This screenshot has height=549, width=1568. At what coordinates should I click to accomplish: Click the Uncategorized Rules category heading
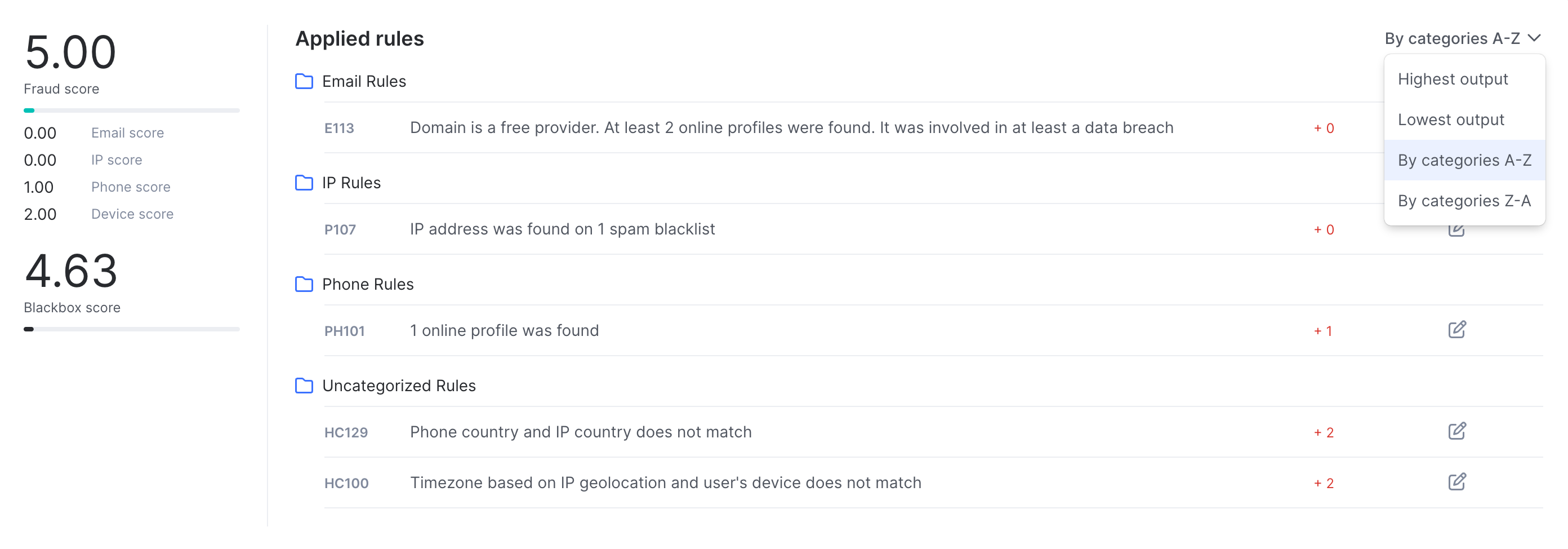click(x=399, y=386)
